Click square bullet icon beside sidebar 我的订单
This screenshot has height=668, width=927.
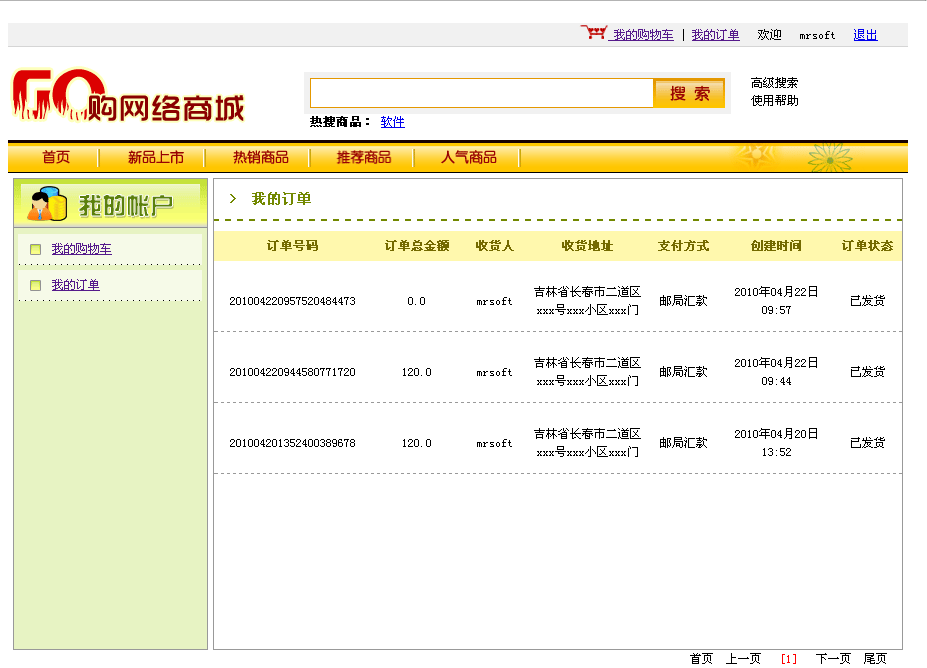[x=35, y=286]
